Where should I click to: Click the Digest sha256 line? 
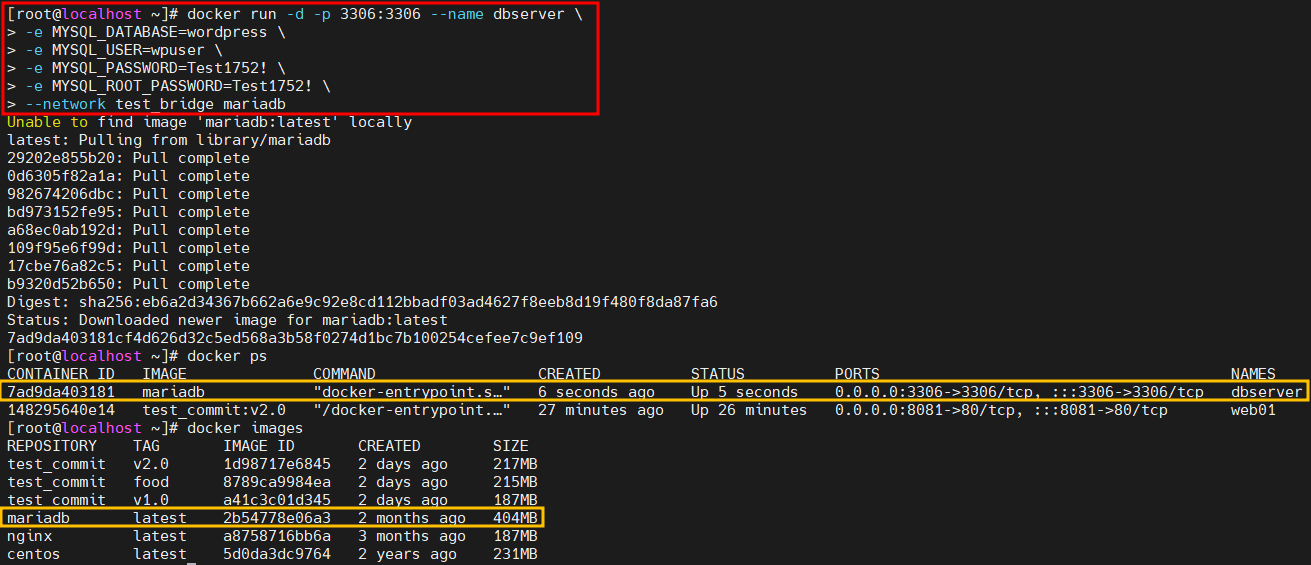pyautogui.click(x=362, y=302)
